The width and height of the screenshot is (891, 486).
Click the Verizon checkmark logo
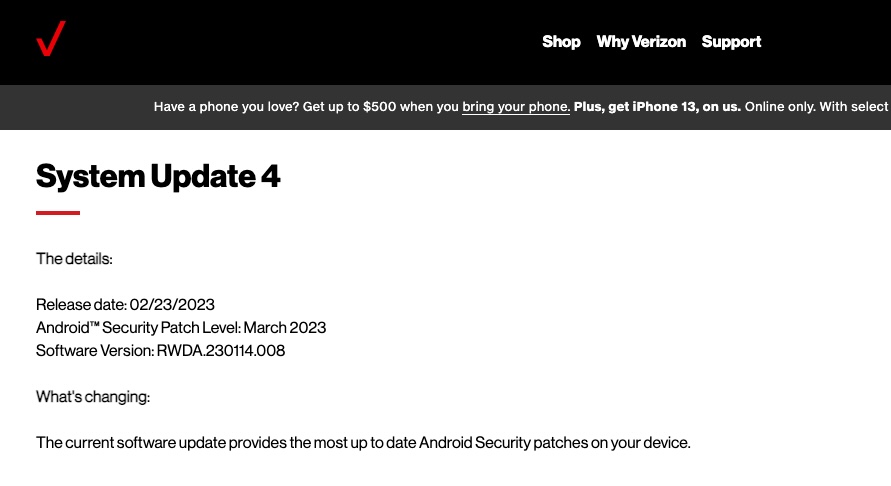tap(50, 40)
